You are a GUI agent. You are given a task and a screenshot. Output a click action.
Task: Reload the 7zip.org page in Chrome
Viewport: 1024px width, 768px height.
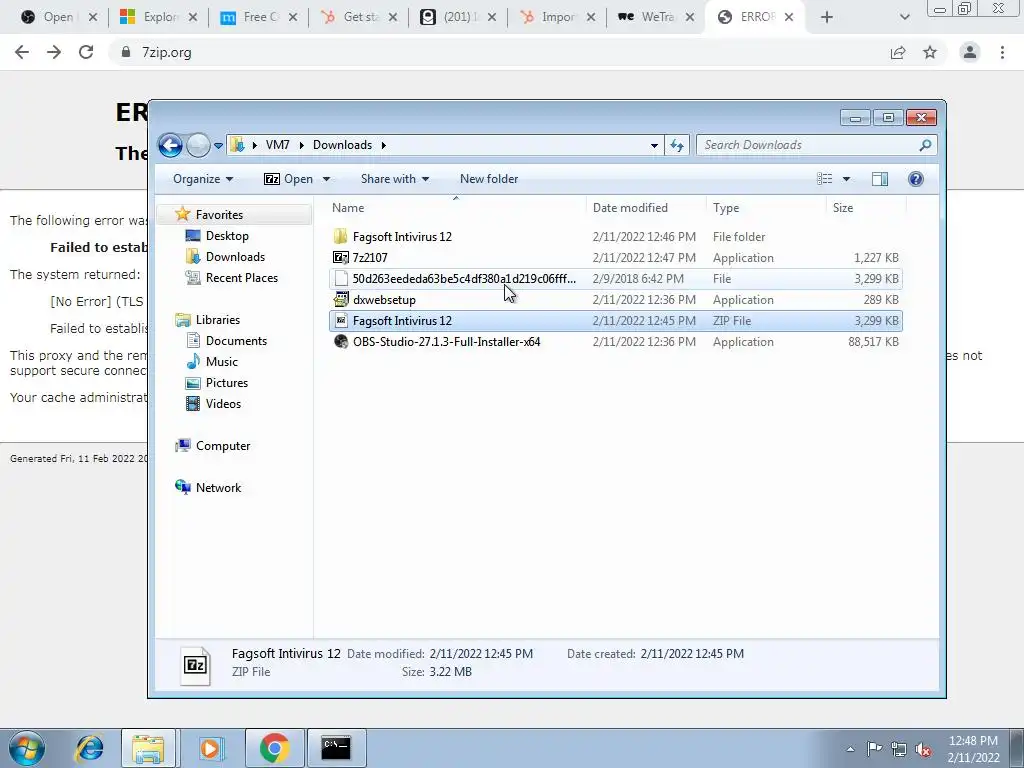(x=86, y=52)
